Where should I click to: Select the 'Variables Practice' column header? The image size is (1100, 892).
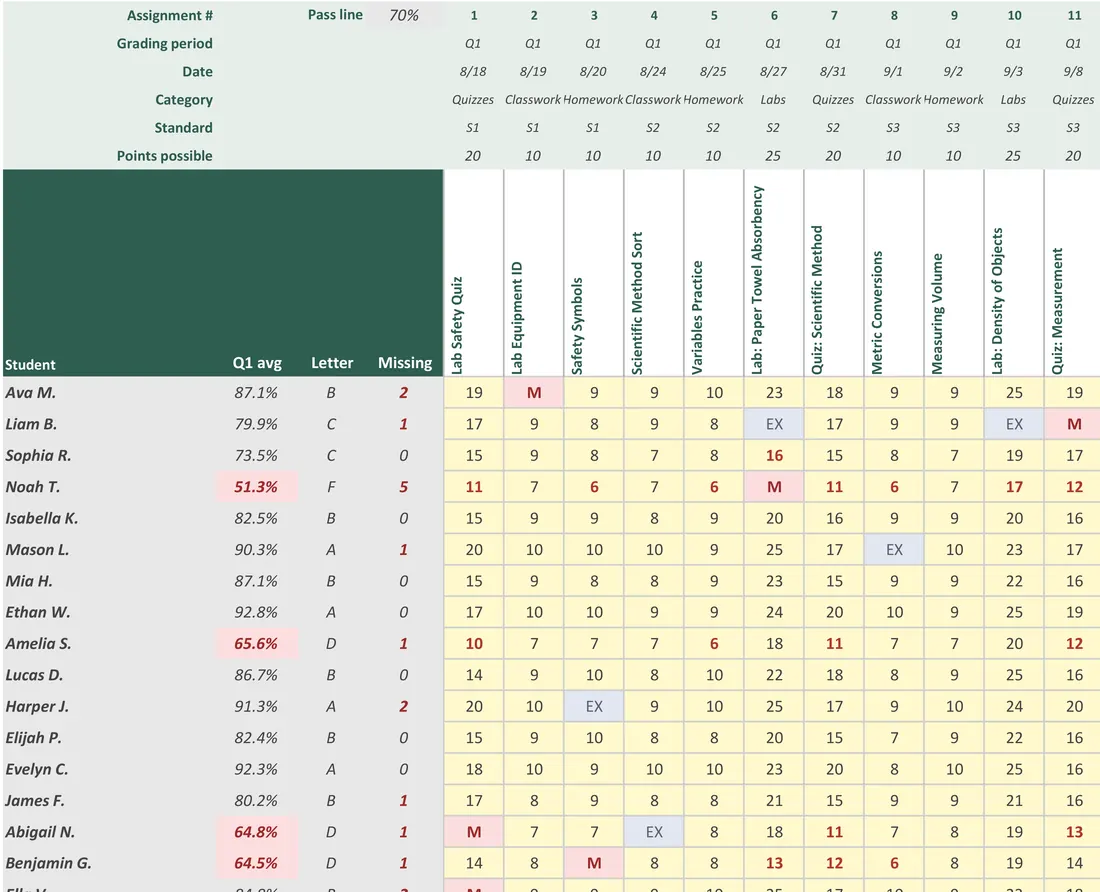(x=713, y=273)
